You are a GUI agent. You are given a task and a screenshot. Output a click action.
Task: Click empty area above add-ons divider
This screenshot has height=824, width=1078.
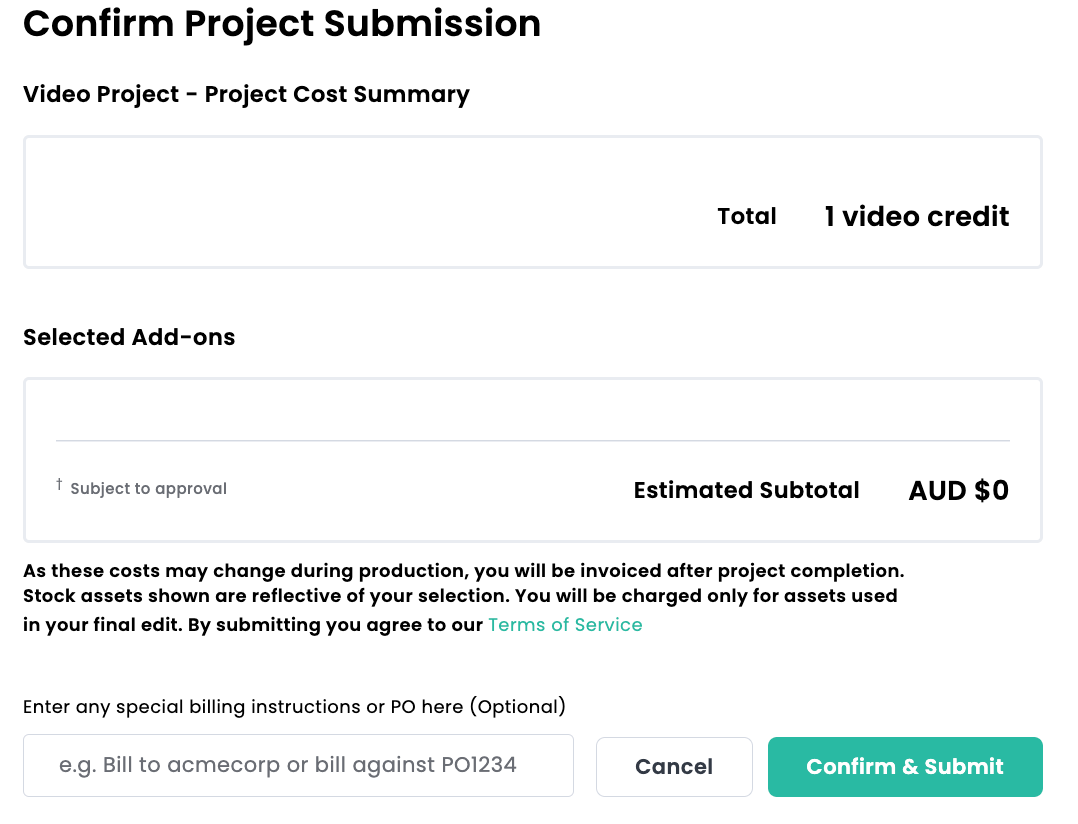(x=533, y=410)
